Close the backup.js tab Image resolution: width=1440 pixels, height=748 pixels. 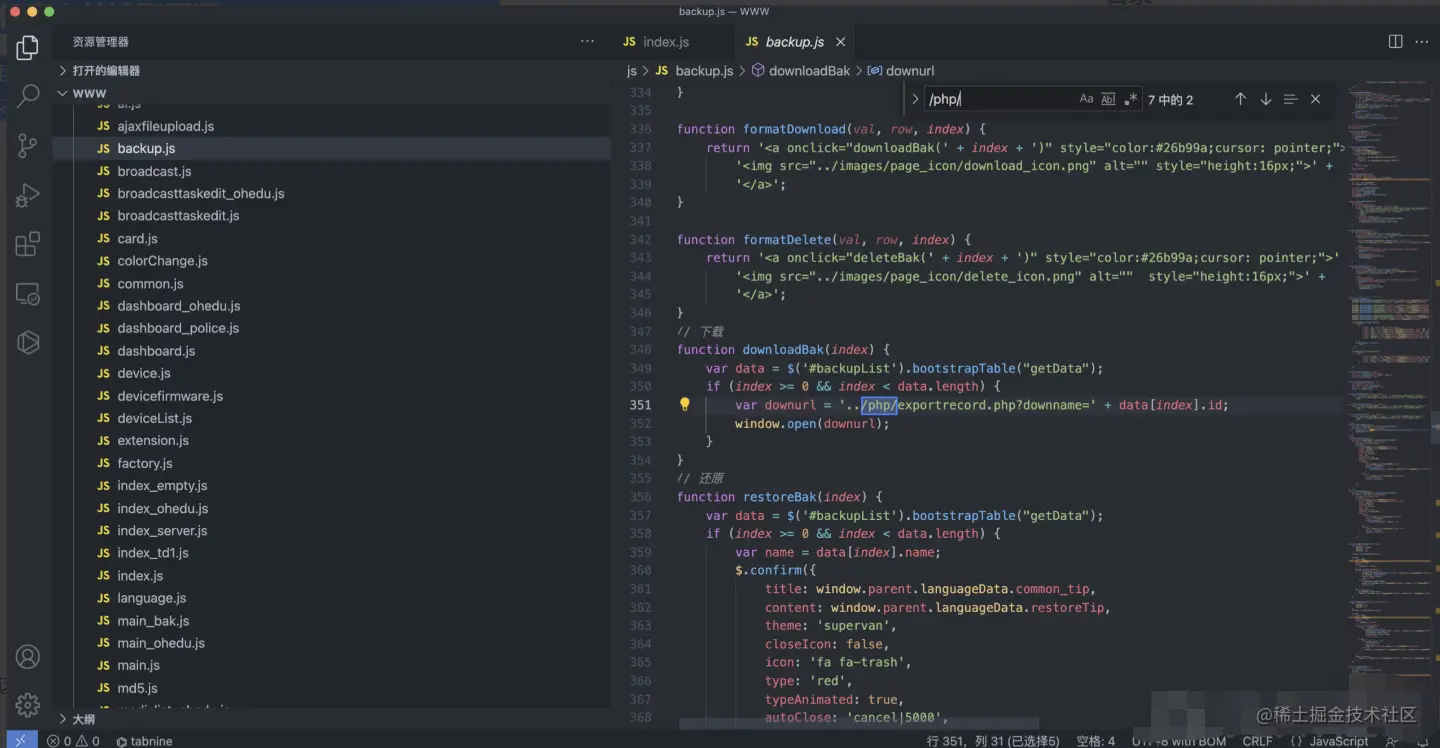tap(841, 42)
